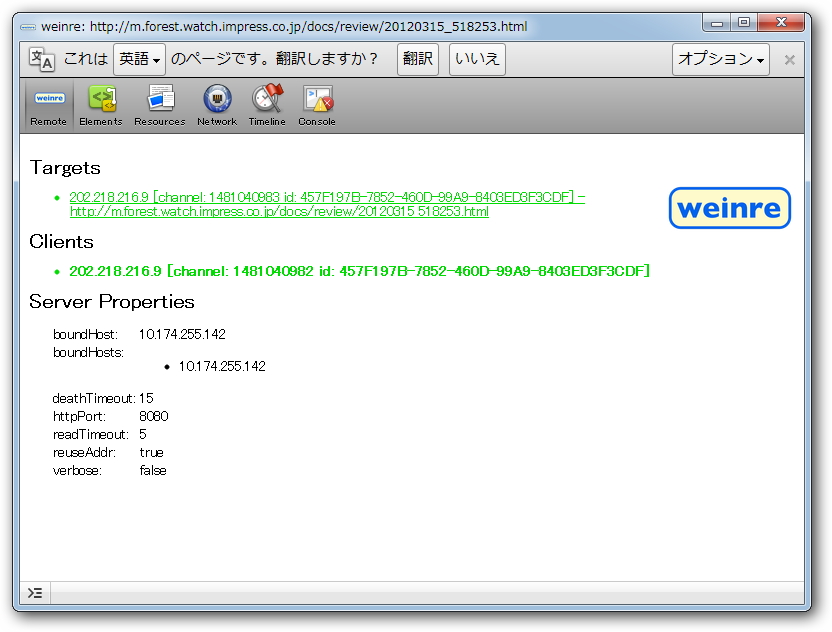Switch to the Console panel
Screen dimensions: 832x632
[316, 104]
